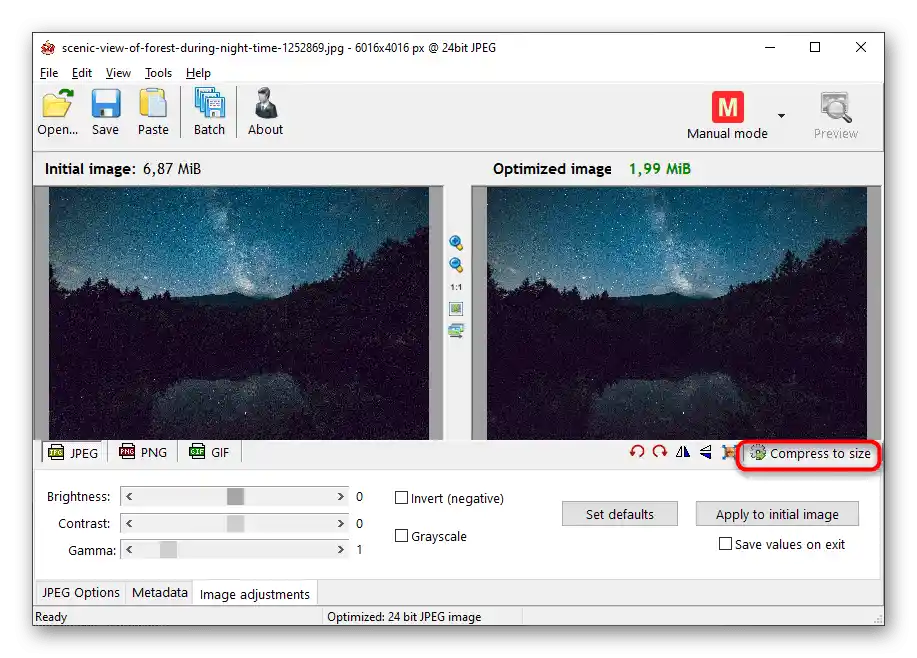Click Apply to initial image button
The width and height of the screenshot is (917, 658).
point(777,514)
